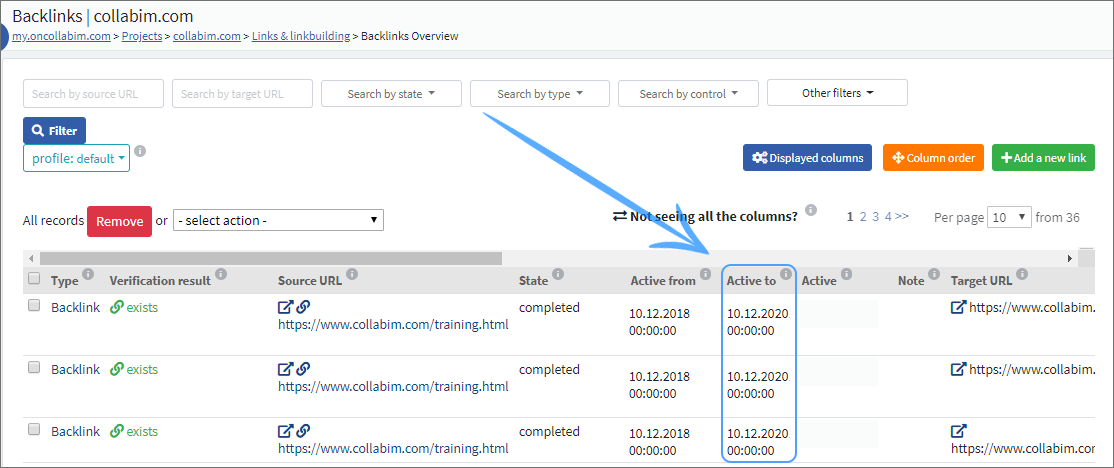1114x468 pixels.
Task: Click the orange Column order button
Action: (x=934, y=158)
